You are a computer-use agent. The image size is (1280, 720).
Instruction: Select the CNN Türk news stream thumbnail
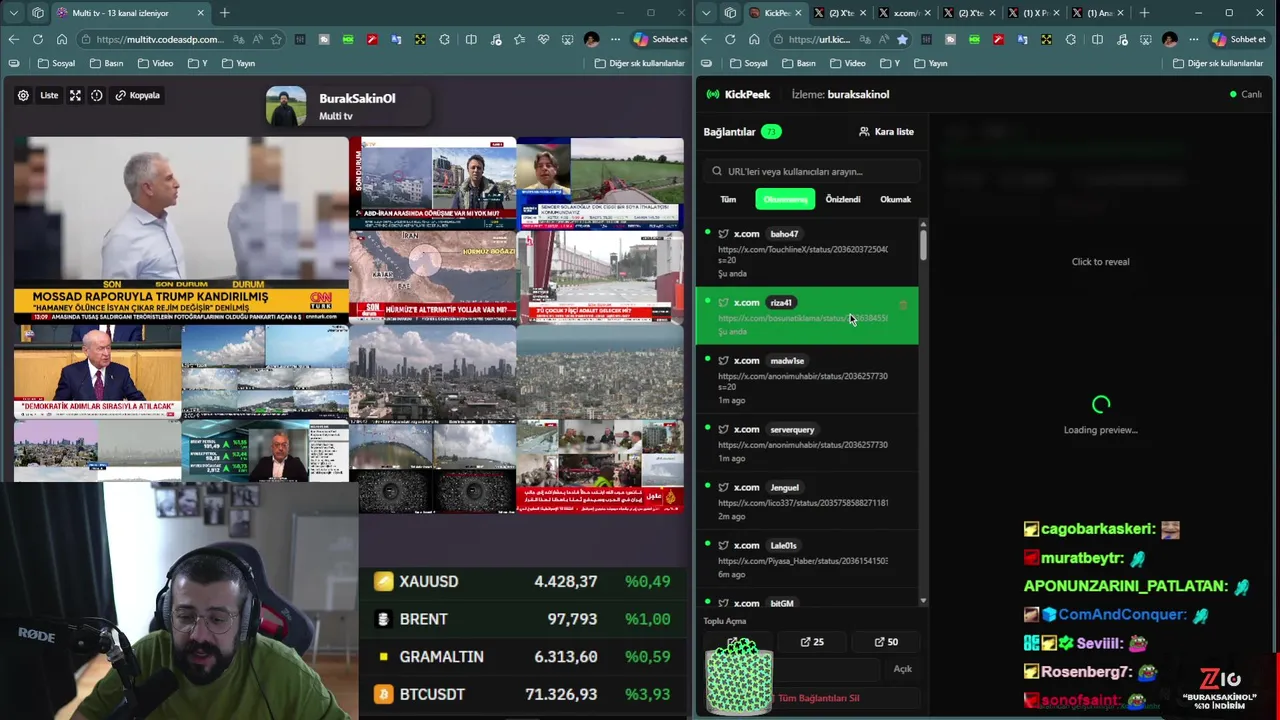tap(181, 230)
